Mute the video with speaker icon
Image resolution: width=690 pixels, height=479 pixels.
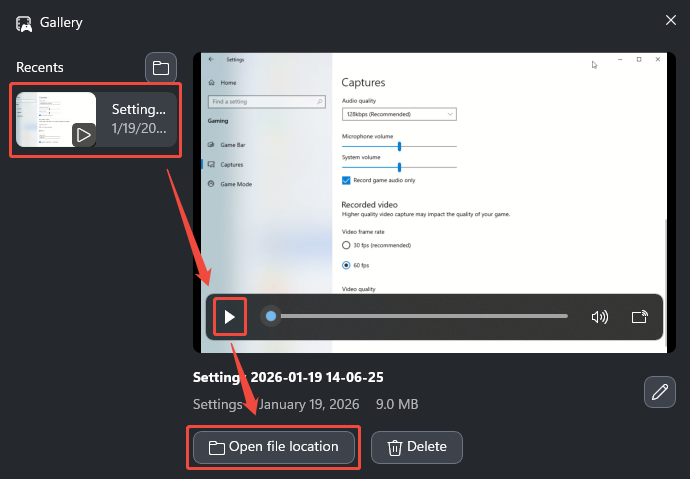pos(600,317)
